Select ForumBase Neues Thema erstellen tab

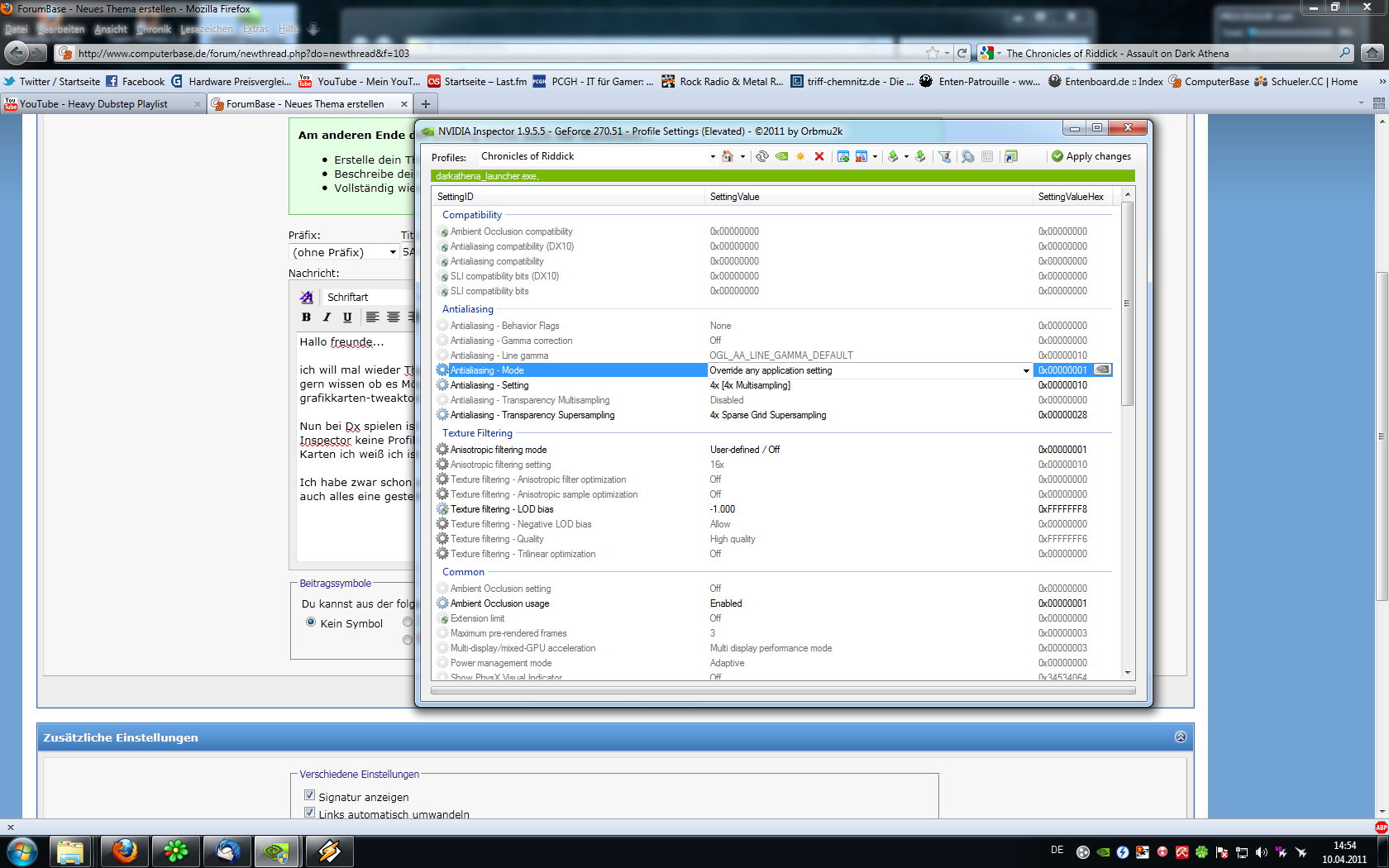coord(310,103)
